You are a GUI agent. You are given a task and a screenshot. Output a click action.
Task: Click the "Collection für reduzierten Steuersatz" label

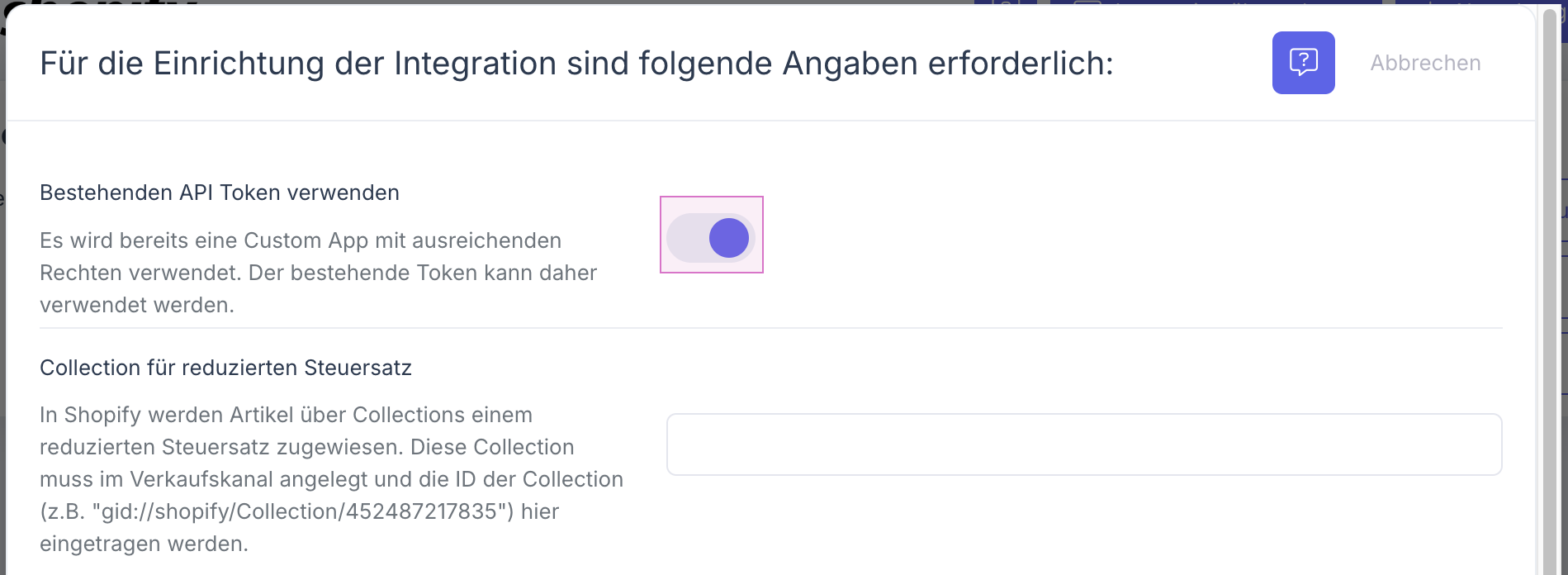coord(225,368)
